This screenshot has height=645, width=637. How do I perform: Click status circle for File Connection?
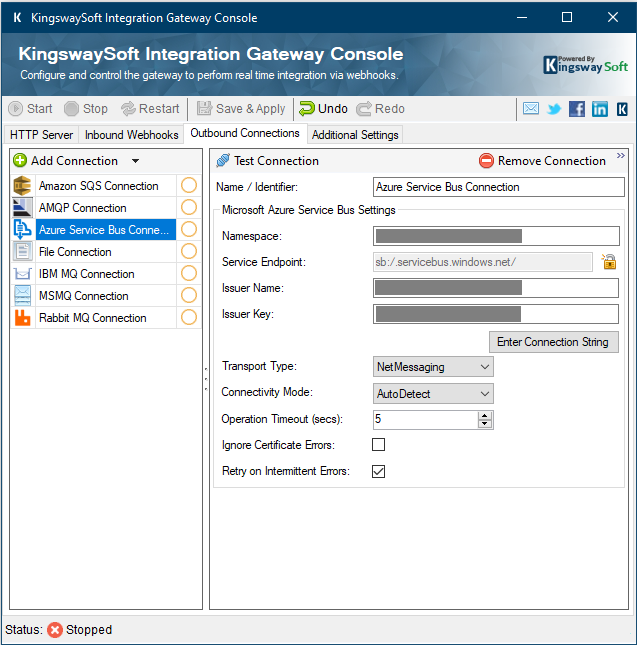(x=189, y=251)
